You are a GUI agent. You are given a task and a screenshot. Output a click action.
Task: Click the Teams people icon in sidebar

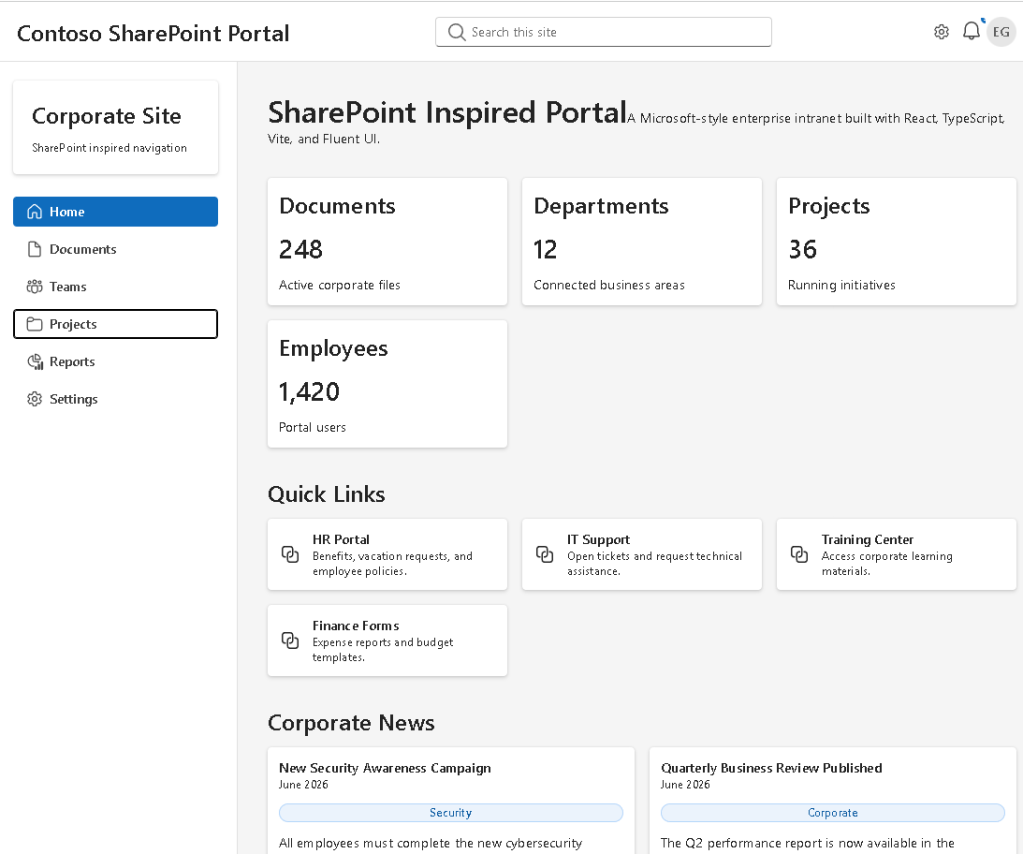[35, 286]
